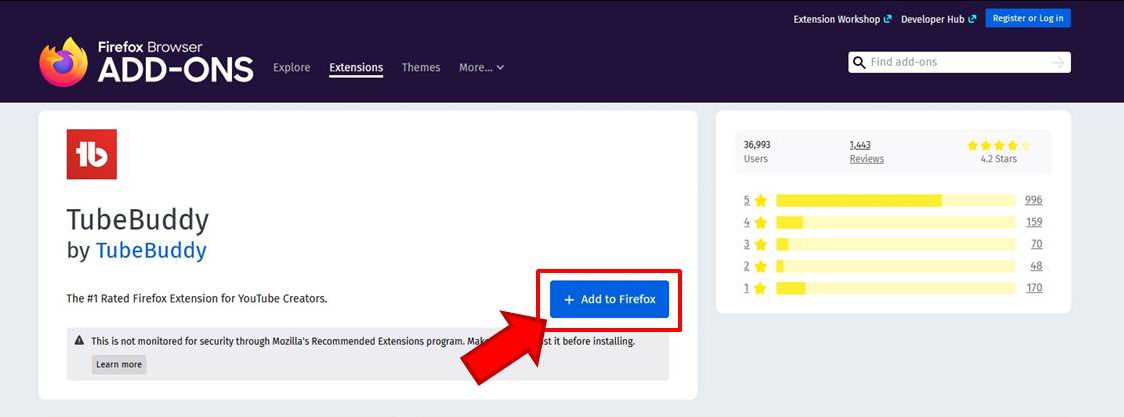1124x417 pixels.
Task: Click the 5-star rating bar
Action: pyautogui.click(x=895, y=201)
